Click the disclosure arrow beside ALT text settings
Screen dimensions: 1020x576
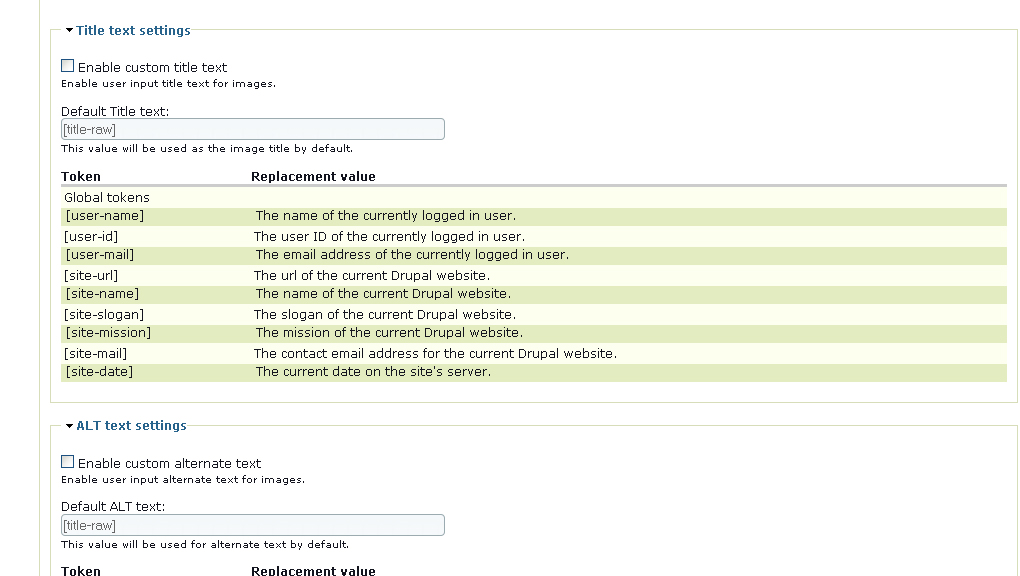pyautogui.click(x=69, y=425)
